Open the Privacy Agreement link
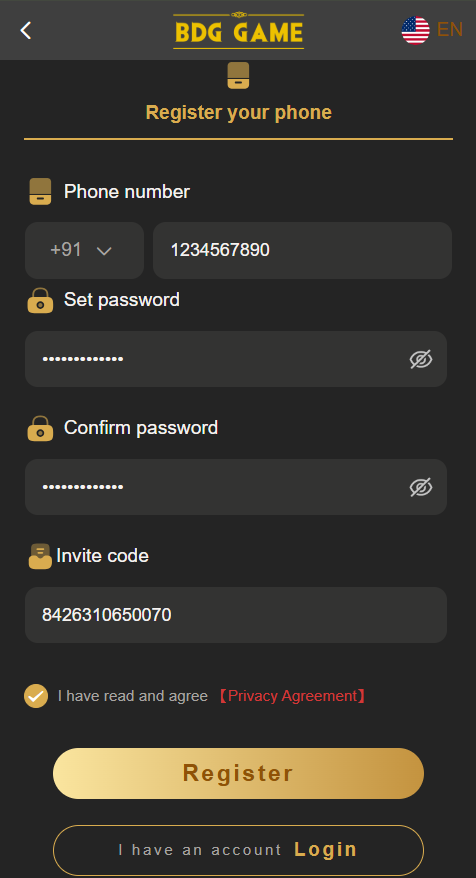The image size is (476, 878). click(292, 696)
